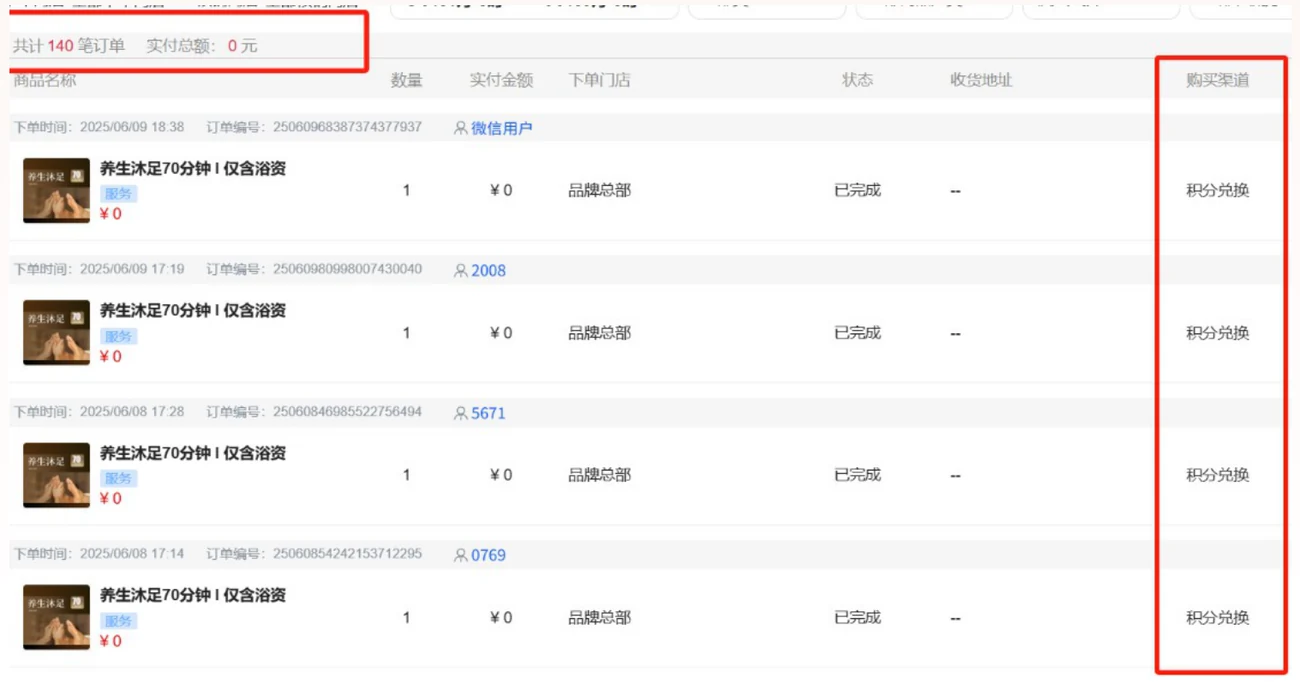Click the red ¥0 price under the 微信用户 order product
This screenshot has height=684, width=1300.
click(111, 214)
